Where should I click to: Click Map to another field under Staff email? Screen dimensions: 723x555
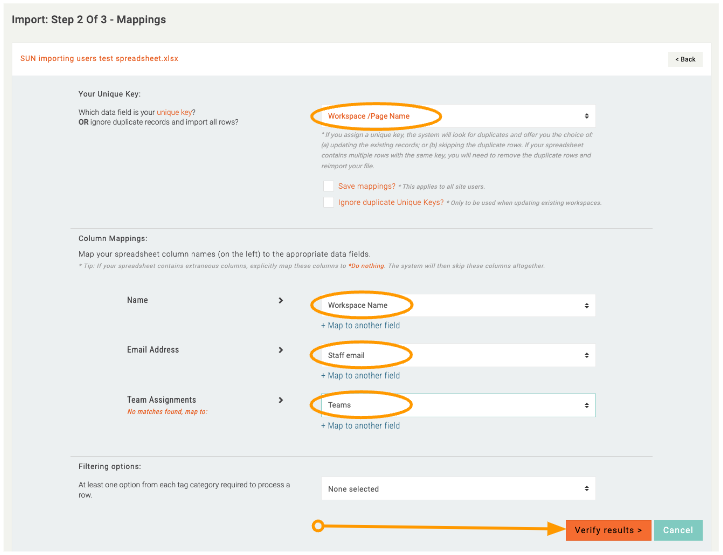coord(360,375)
